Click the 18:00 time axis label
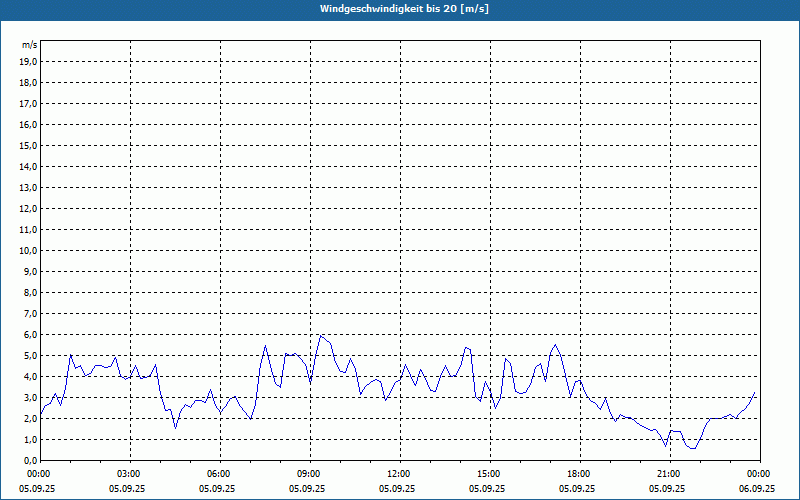Screen dimensions: 800x500 click(579, 473)
